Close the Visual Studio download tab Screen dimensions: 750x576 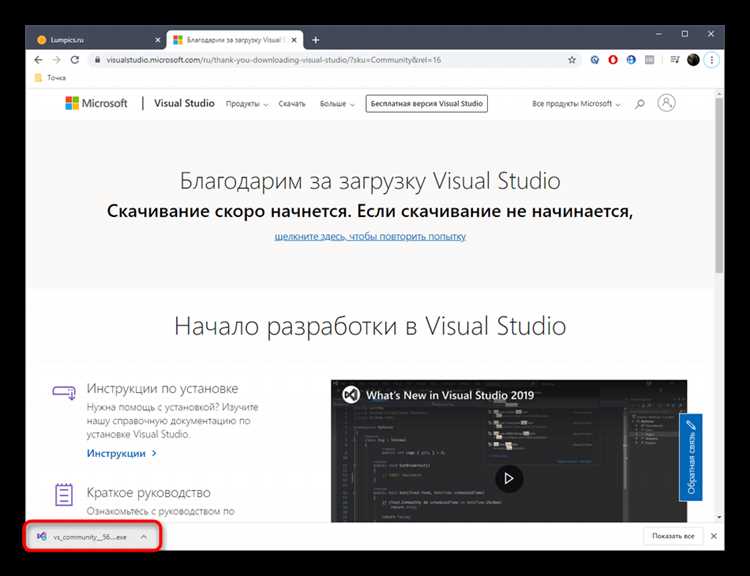point(294,40)
